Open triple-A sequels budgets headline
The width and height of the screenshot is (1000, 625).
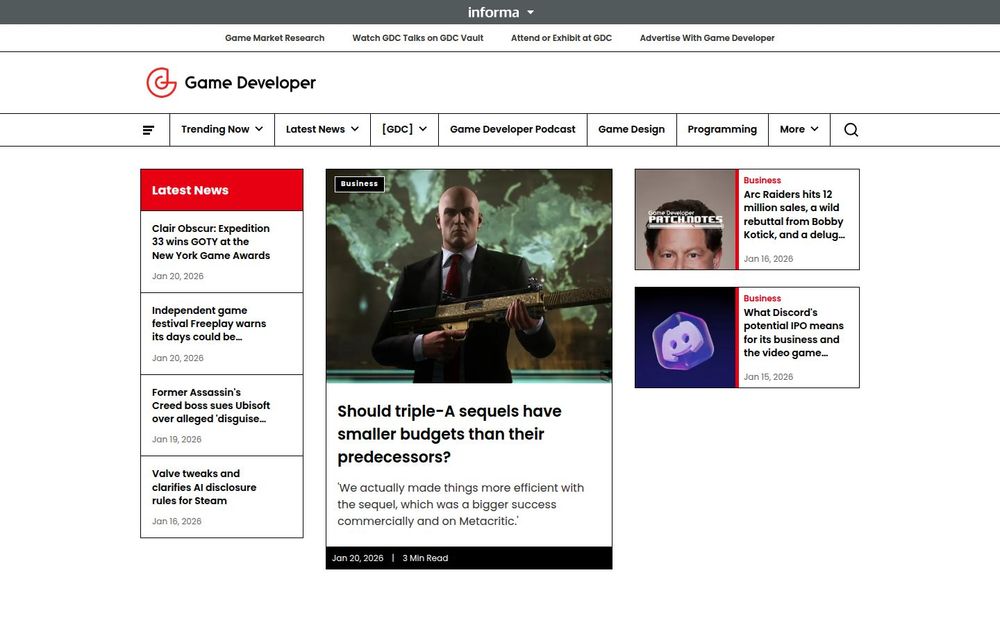coord(450,434)
